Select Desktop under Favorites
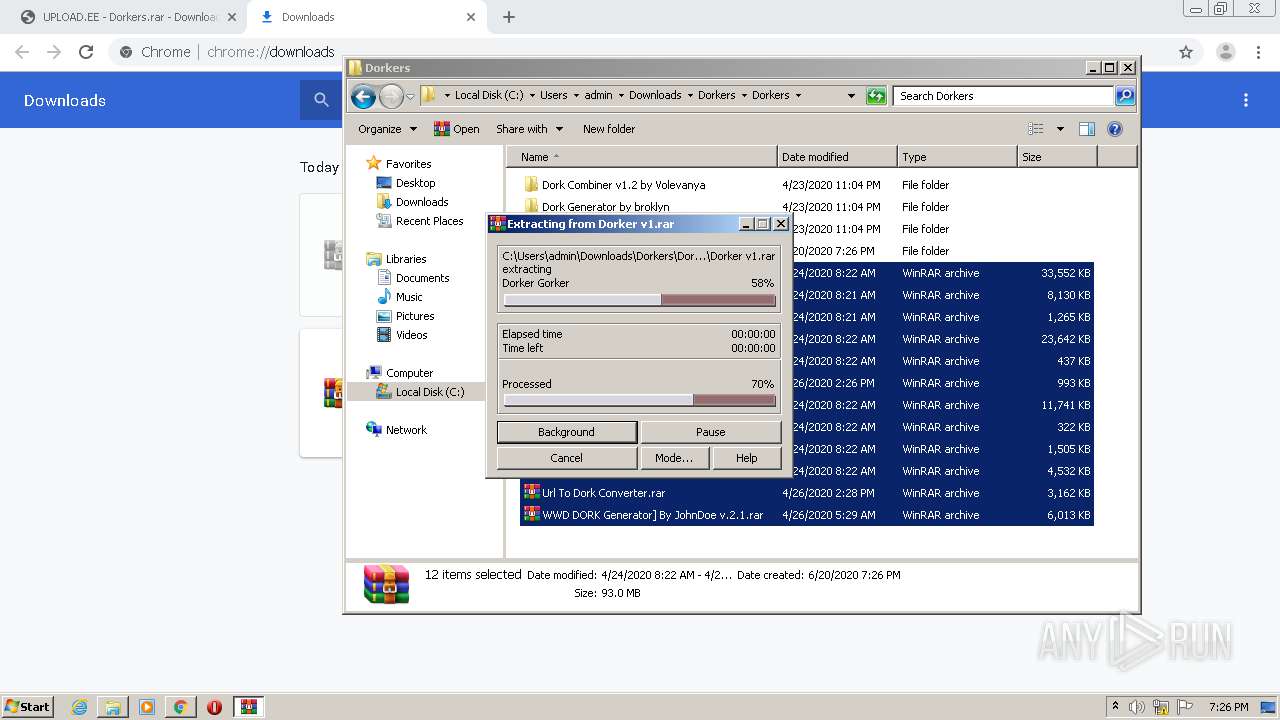This screenshot has width=1280, height=720. click(406, 183)
